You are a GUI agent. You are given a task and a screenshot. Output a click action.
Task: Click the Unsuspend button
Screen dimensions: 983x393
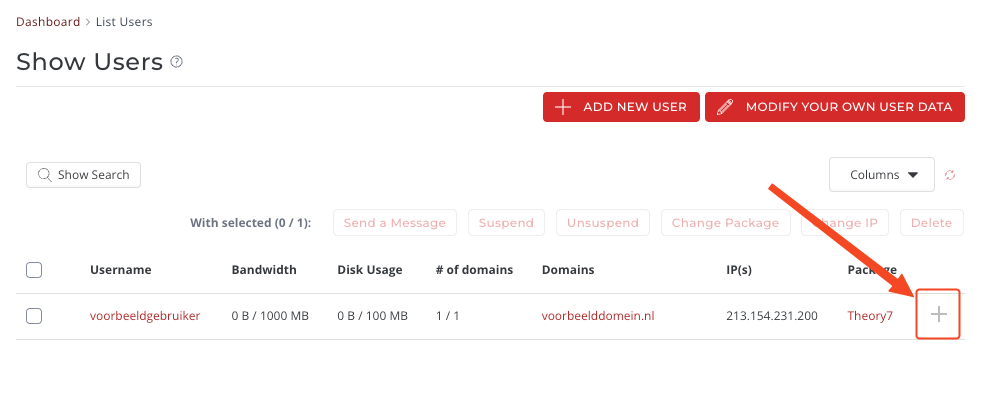pos(602,223)
